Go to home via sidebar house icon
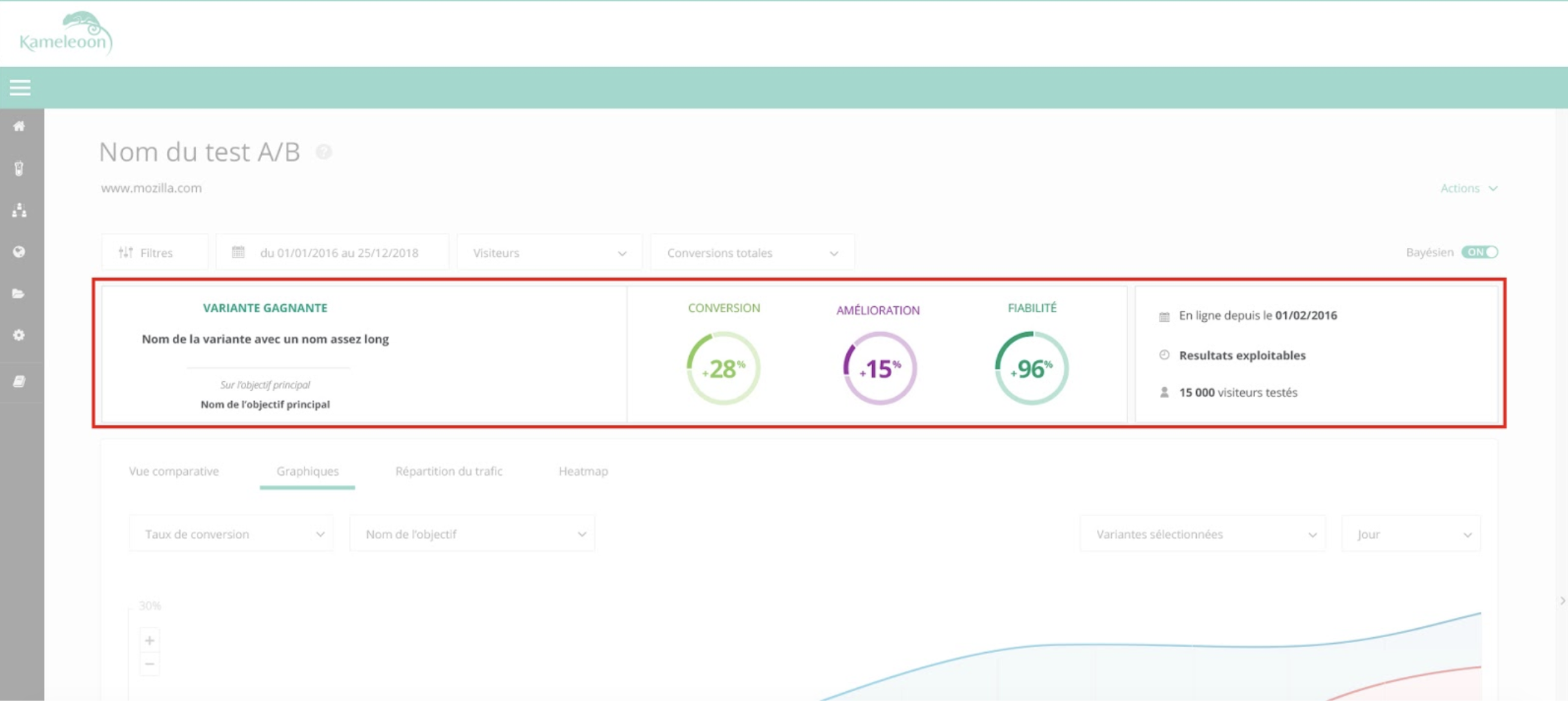Image resolution: width=1568 pixels, height=701 pixels. tap(19, 126)
